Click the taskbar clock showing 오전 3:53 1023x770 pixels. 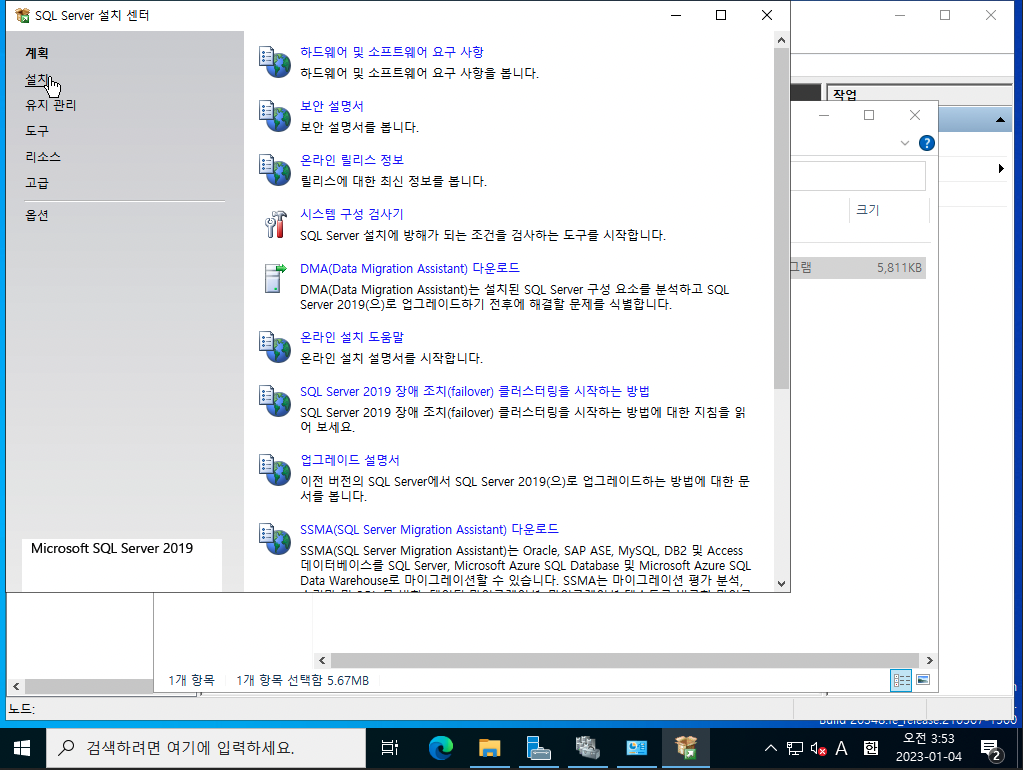tap(928, 748)
